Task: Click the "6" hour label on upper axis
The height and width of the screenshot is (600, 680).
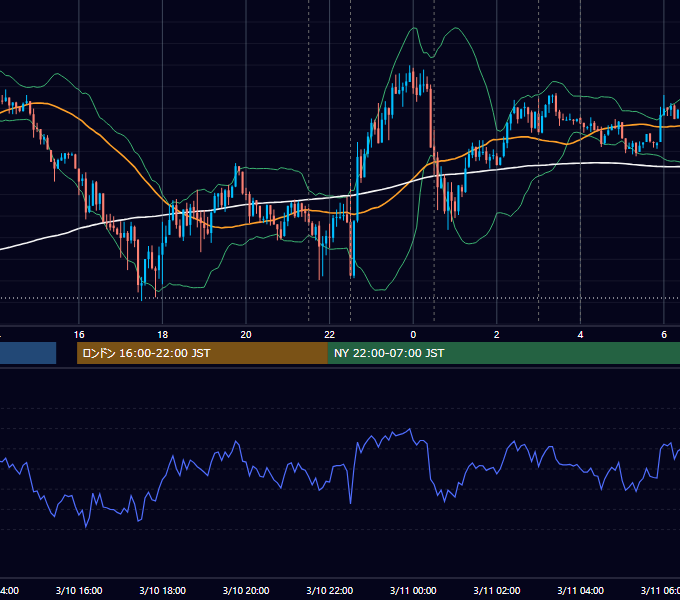Action: tap(664, 334)
